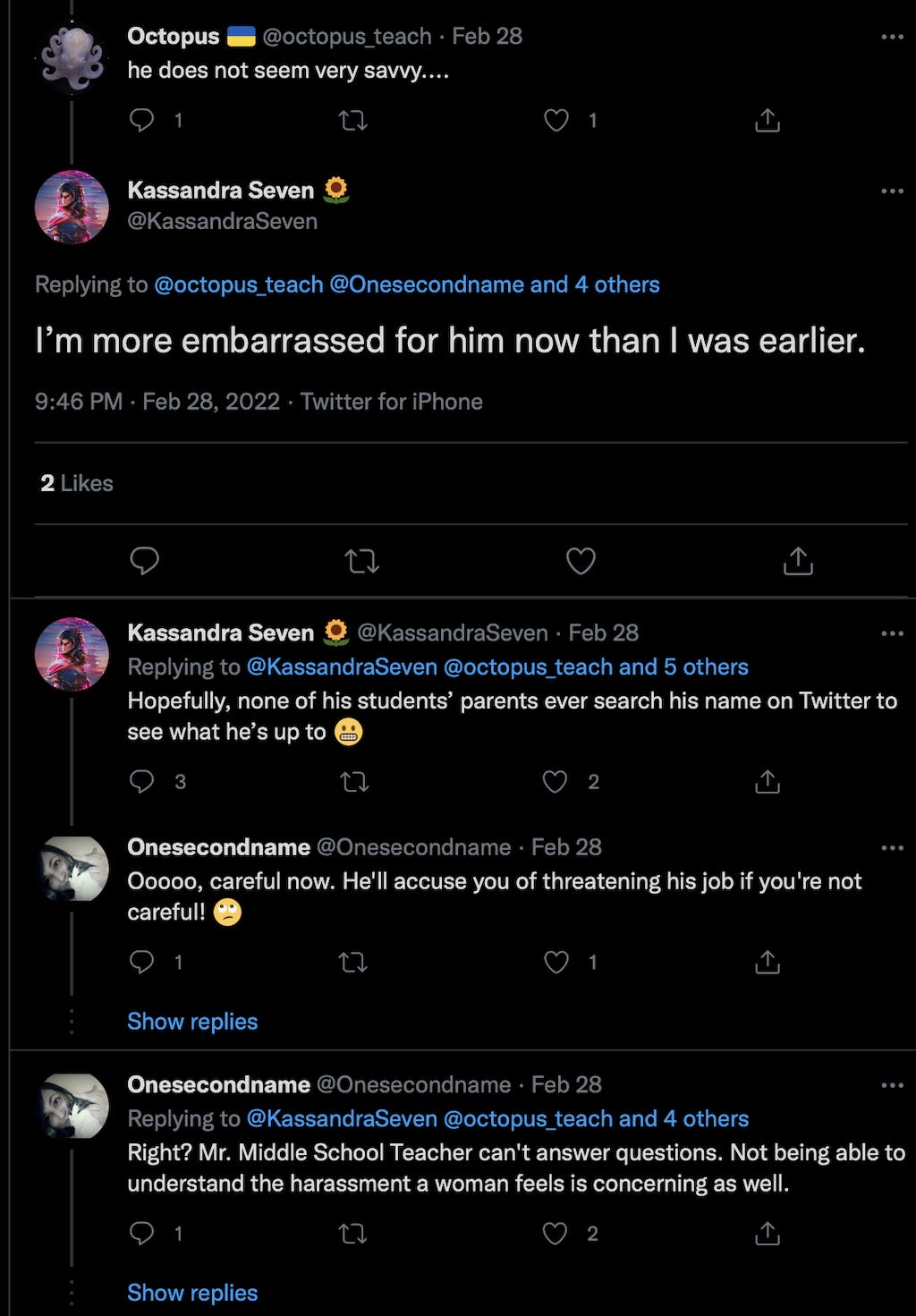This screenshot has height=1316, width=916.
Task: Open Kassandra Seven's avatar on main tweet
Action: [72, 207]
